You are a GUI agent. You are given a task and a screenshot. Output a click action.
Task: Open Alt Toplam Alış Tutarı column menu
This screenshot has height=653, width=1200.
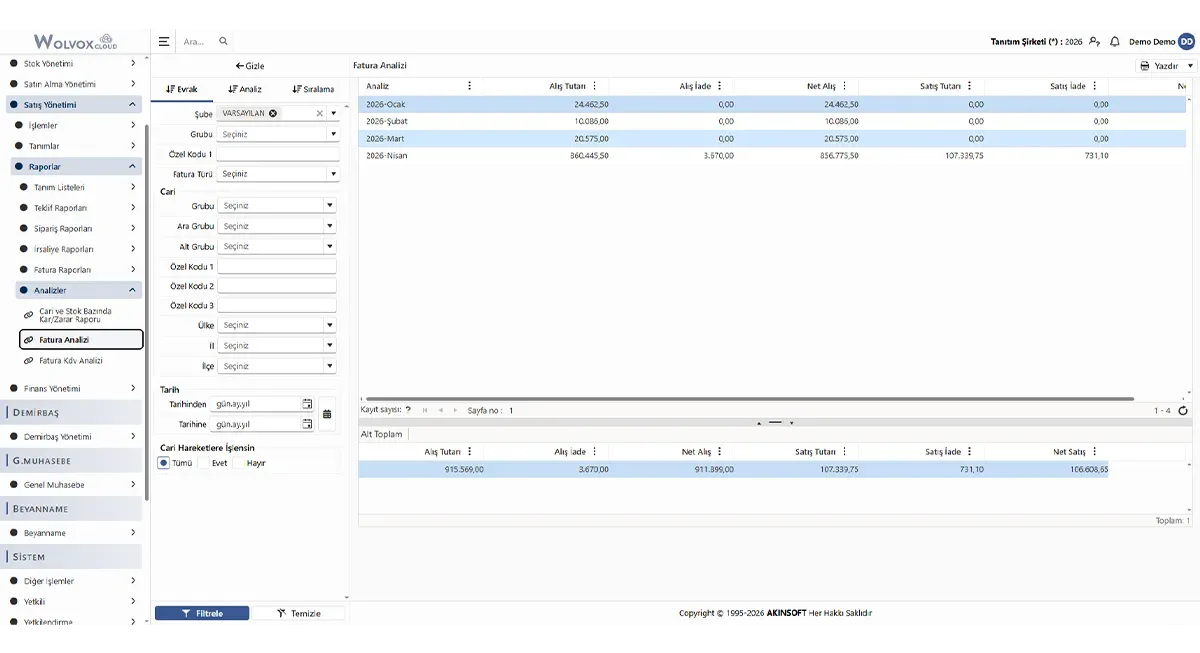click(x=470, y=452)
